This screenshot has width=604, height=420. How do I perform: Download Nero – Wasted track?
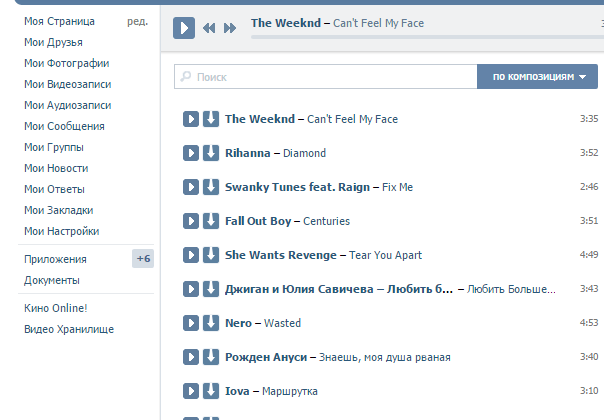[210, 323]
